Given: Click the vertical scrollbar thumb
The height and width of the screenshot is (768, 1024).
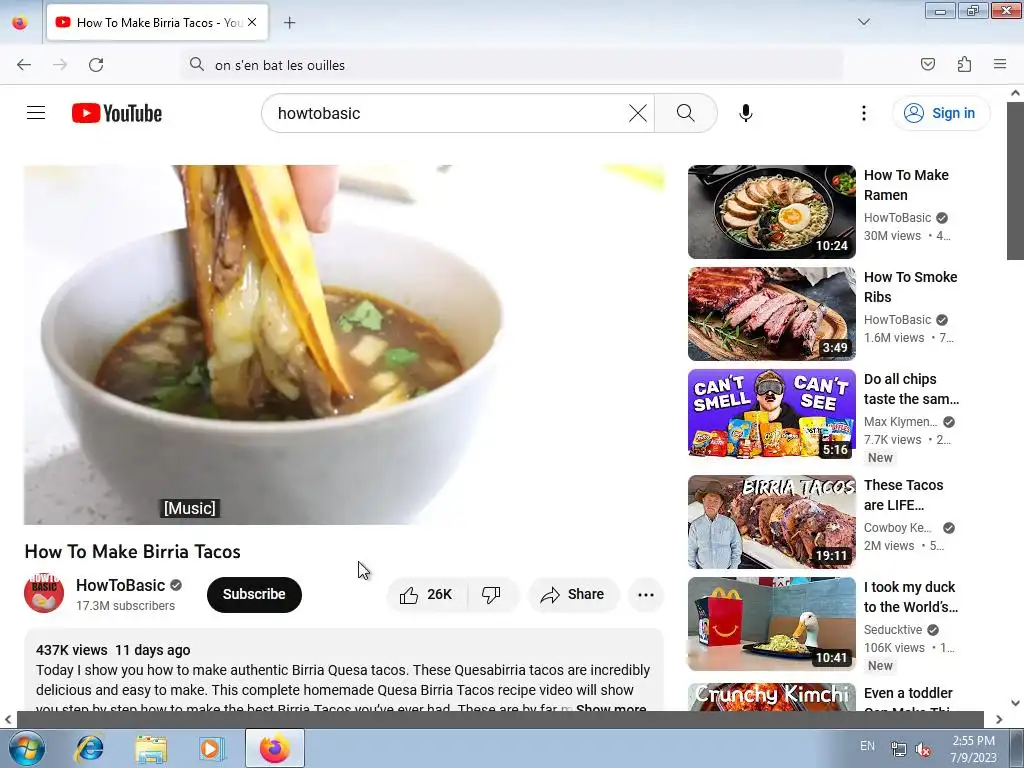Looking at the screenshot, I should 1015,181.
